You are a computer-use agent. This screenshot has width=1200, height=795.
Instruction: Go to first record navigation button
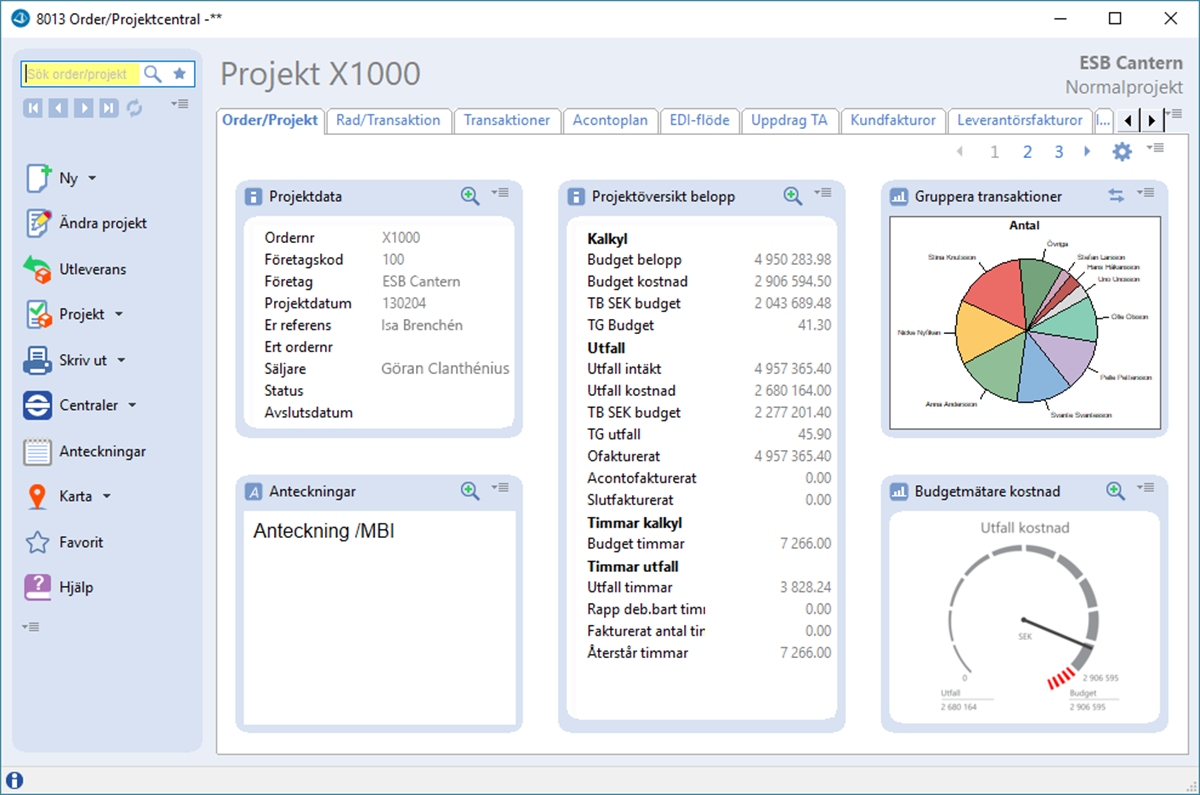33,107
